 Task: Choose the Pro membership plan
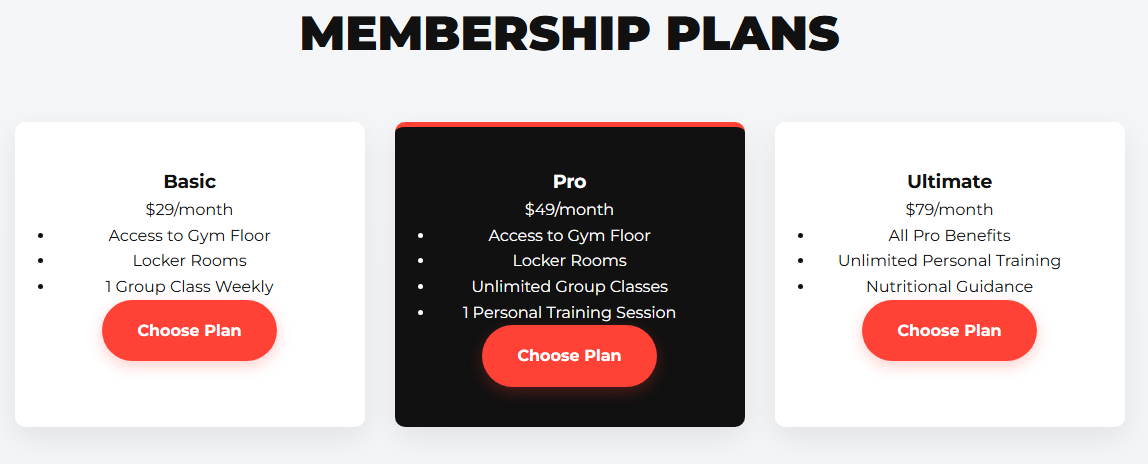point(569,356)
